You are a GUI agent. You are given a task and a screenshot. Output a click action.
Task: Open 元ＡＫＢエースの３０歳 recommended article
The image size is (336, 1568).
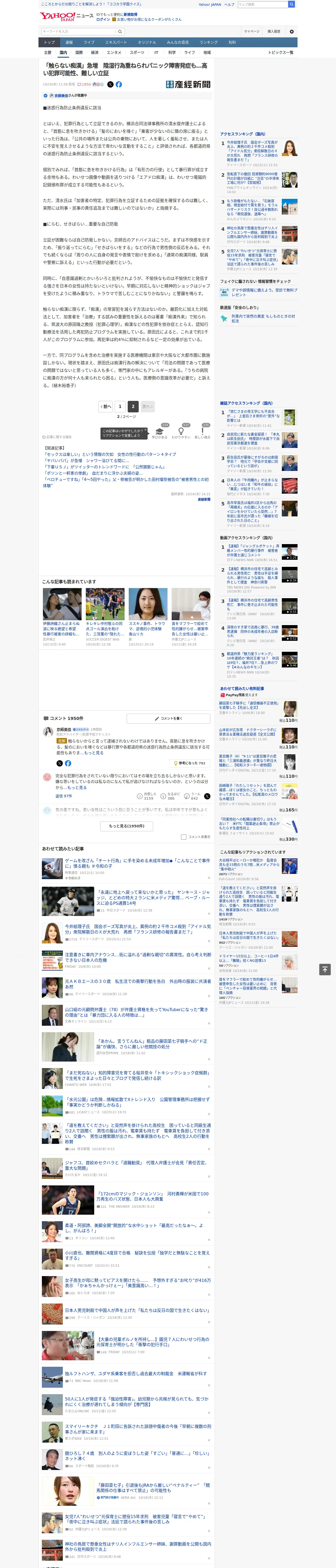coord(138,984)
